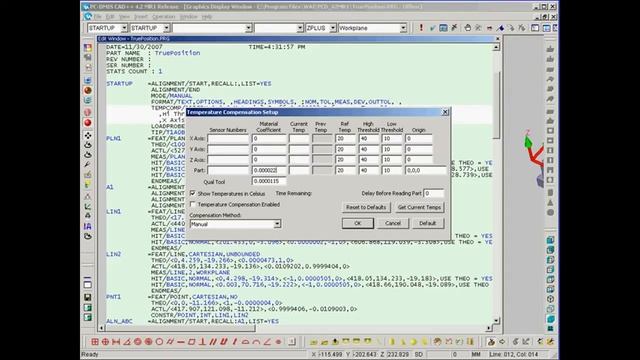640x360 pixels.
Task: Click the STARTUP label in Edit Window code
Action: point(119,84)
